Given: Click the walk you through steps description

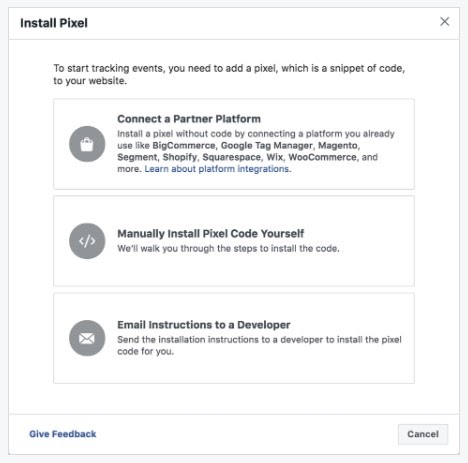Looking at the screenshot, I should (228, 249).
